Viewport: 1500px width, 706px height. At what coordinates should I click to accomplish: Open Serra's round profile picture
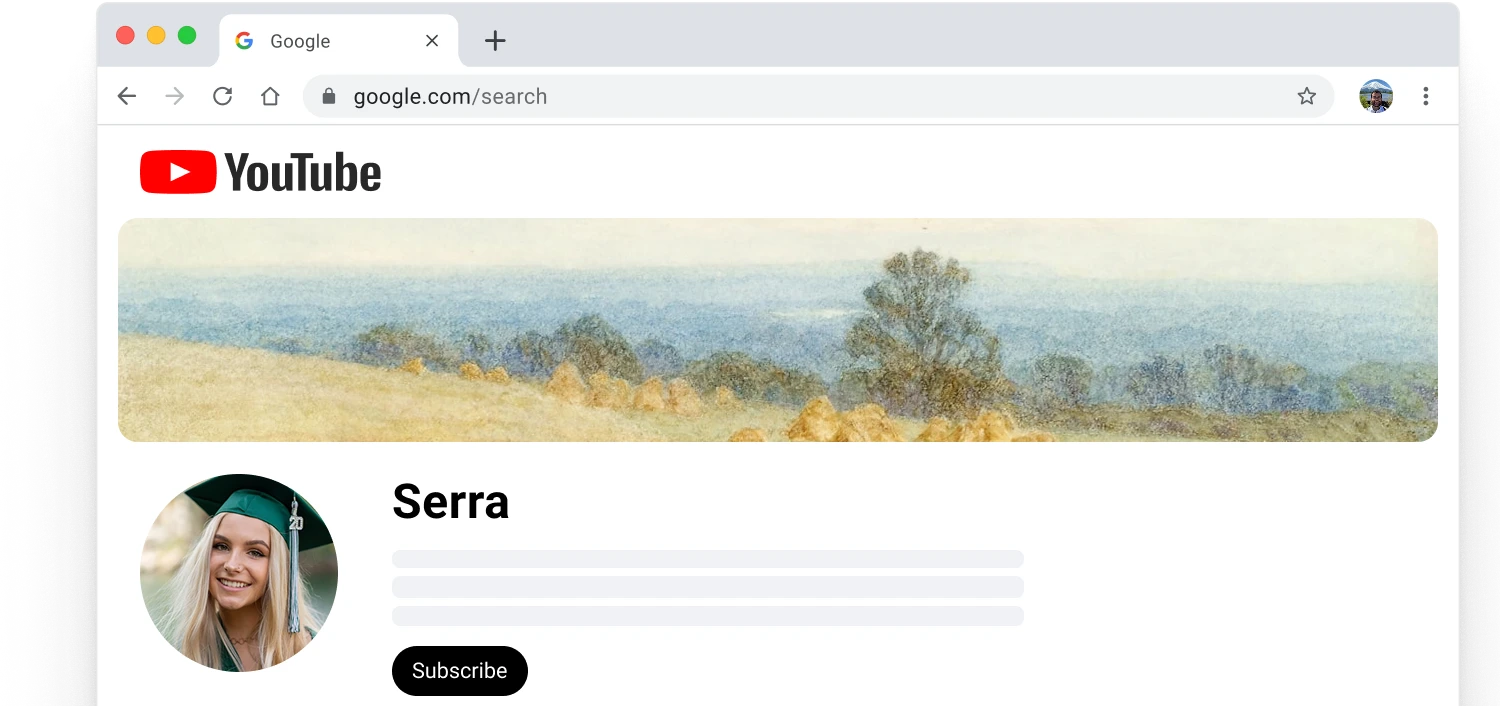239,572
